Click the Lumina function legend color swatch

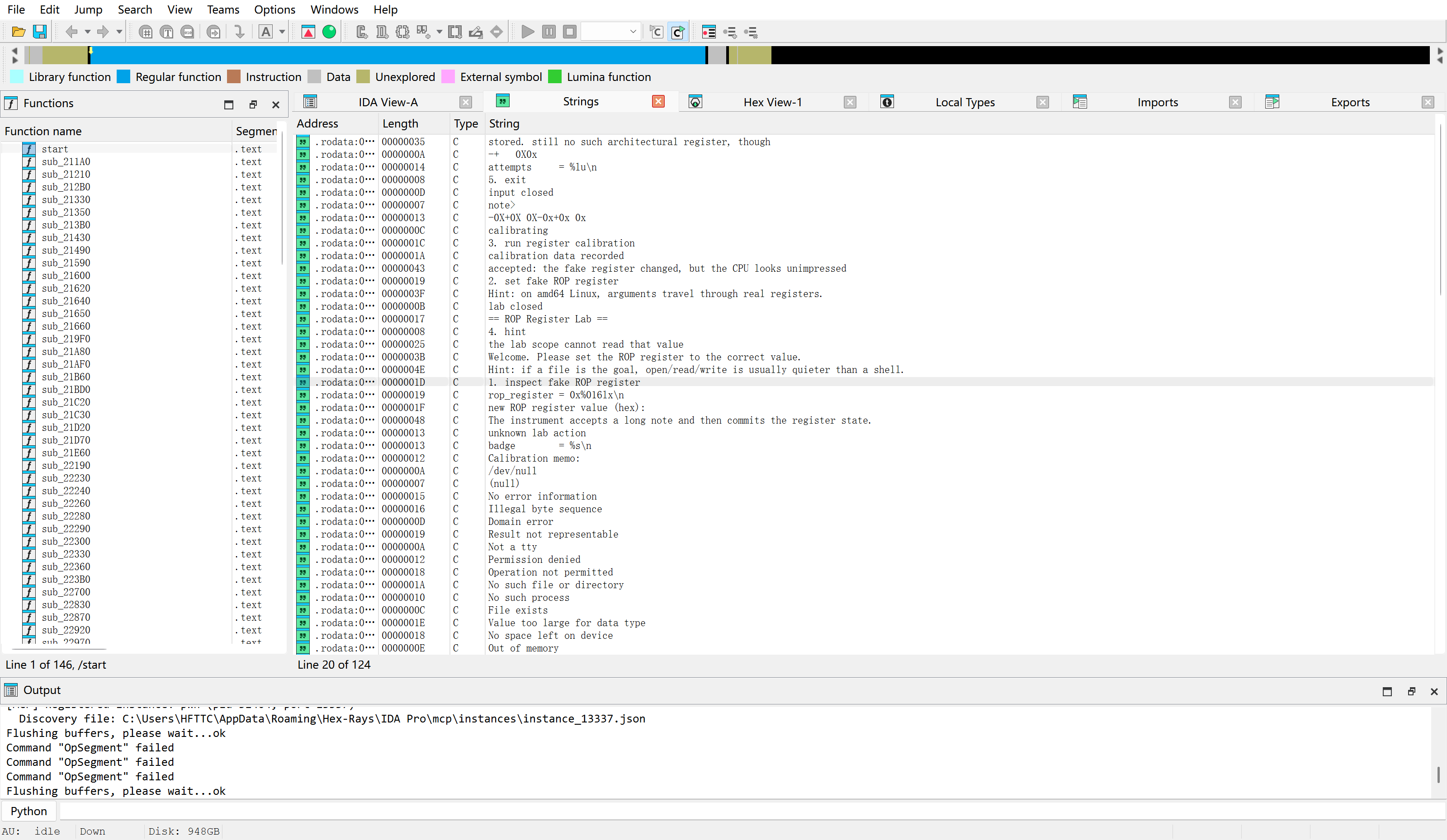555,77
